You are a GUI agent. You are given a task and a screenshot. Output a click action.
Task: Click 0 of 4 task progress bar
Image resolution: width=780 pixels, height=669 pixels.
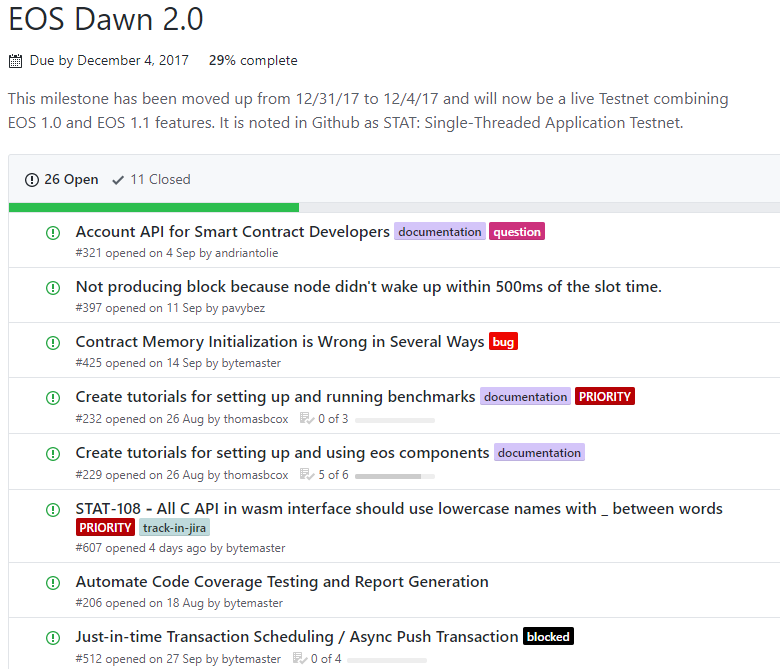tap(387, 661)
